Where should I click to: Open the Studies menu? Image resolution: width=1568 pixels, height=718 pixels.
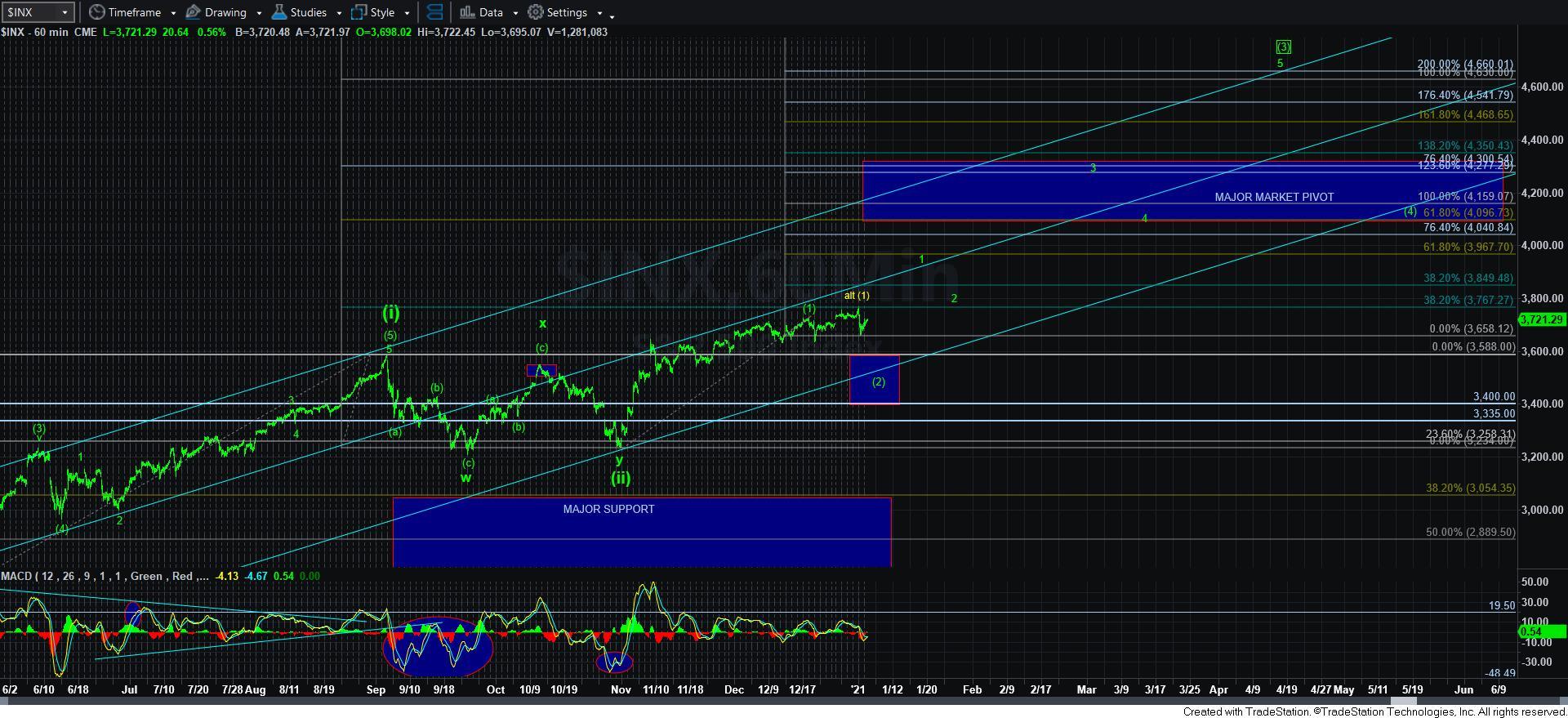coord(299,12)
